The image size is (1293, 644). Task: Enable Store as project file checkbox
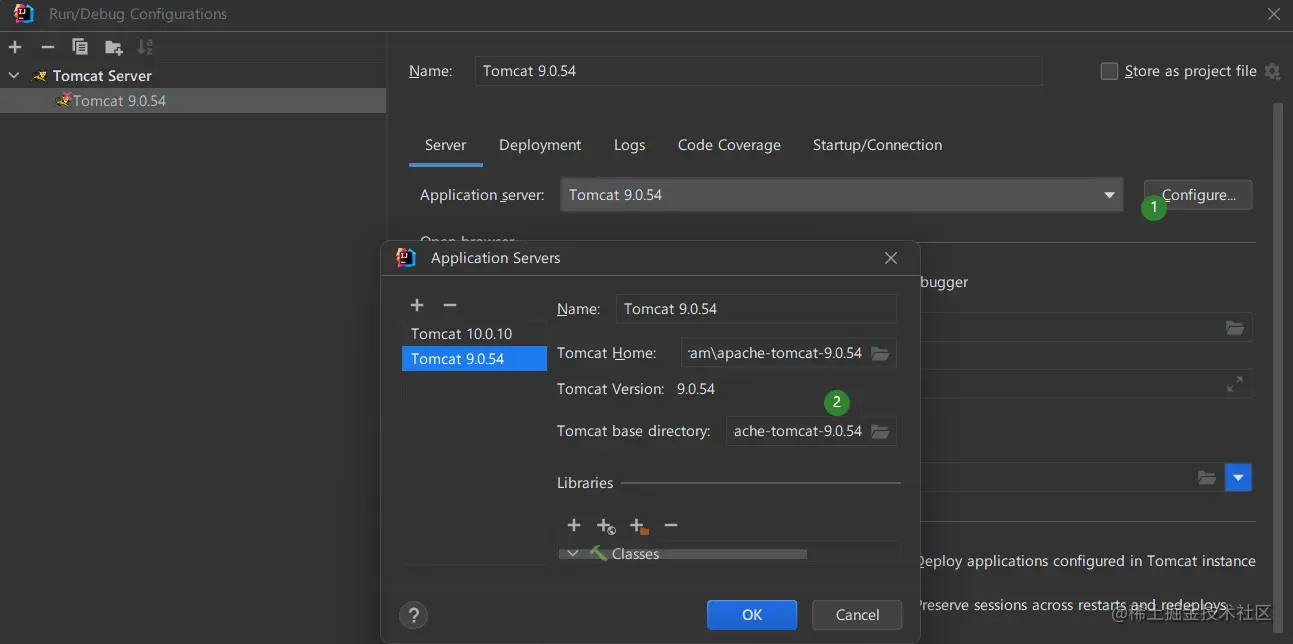(1109, 71)
